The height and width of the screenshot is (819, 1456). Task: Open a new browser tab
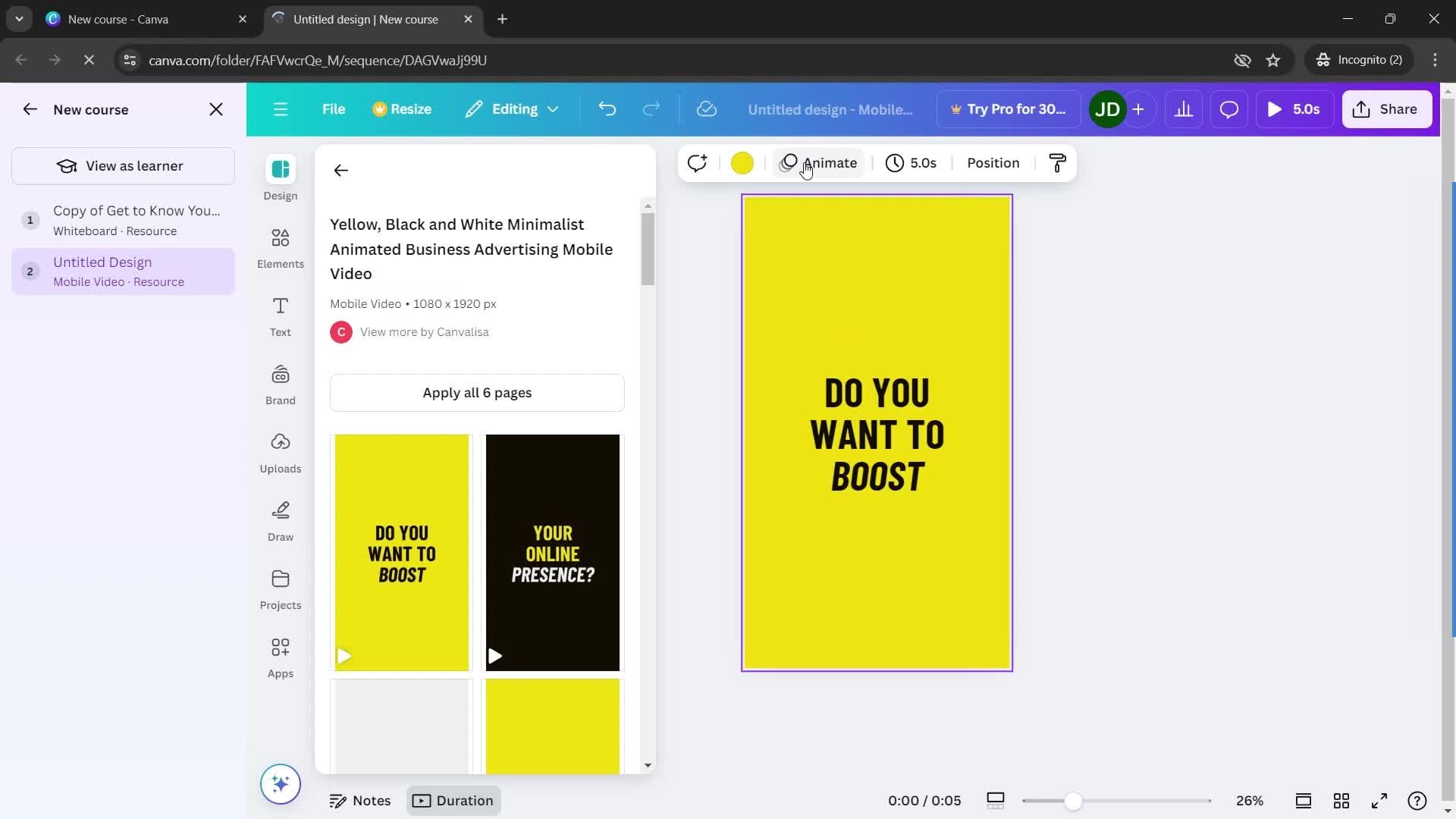[502, 19]
